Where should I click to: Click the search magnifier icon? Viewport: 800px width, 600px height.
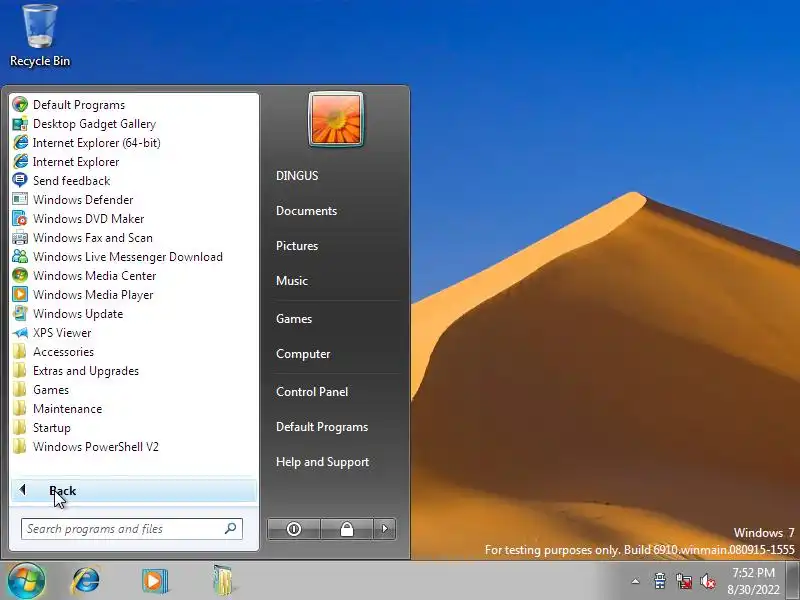tap(230, 529)
